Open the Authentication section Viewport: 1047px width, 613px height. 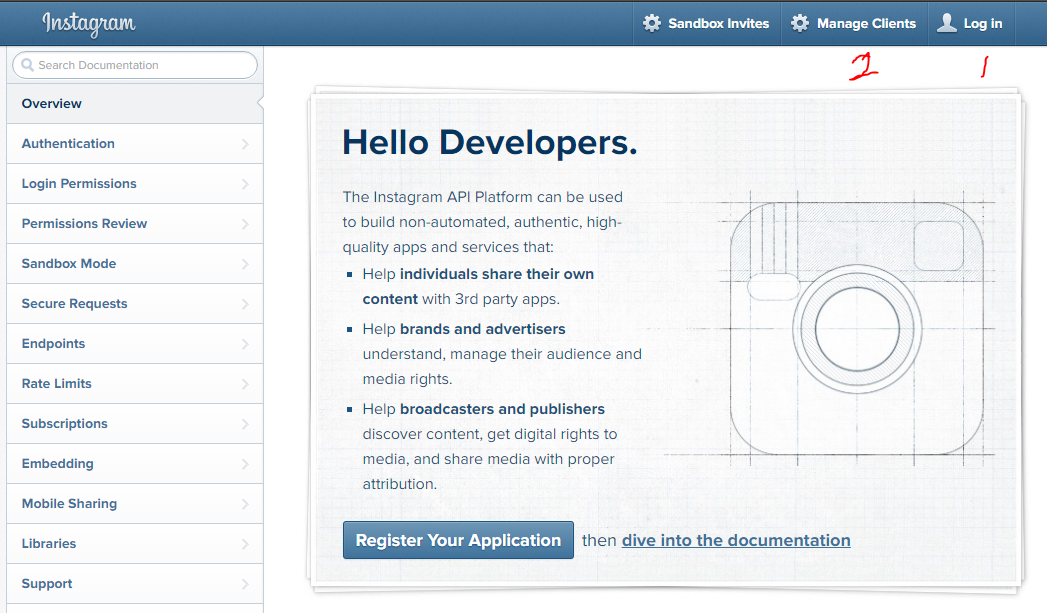pos(135,144)
